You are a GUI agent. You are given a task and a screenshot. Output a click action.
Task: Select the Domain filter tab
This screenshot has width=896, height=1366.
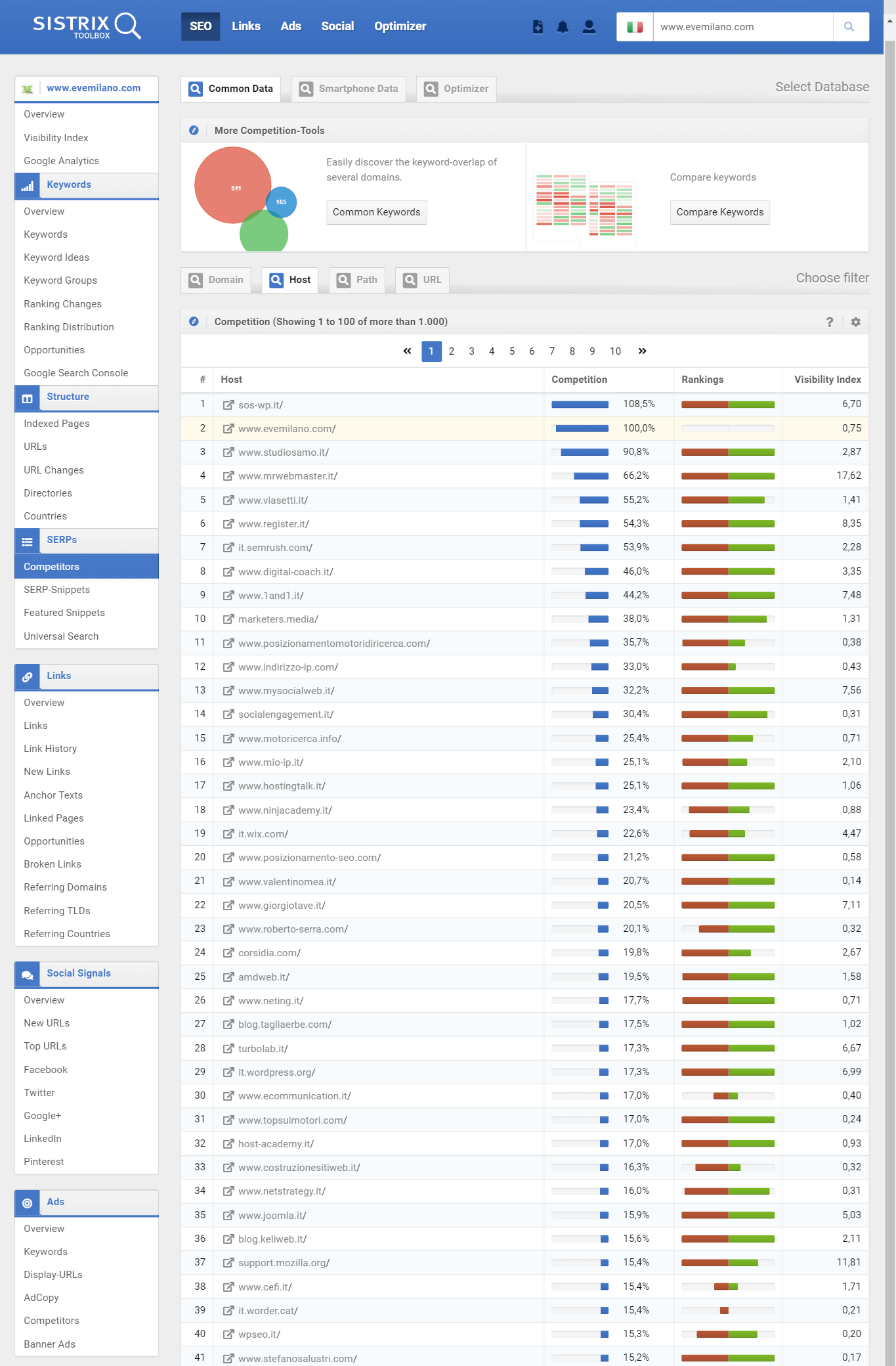[216, 280]
